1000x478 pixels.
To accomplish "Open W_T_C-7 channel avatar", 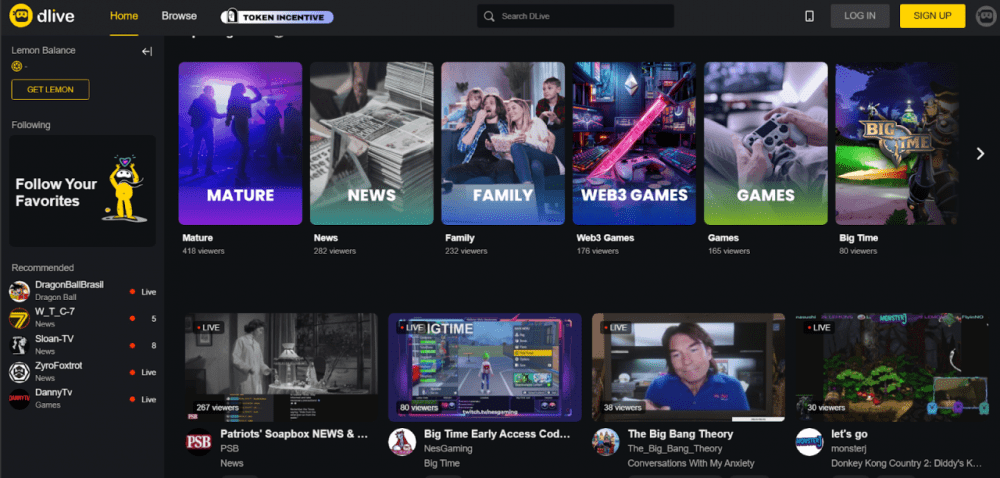I will [19, 318].
